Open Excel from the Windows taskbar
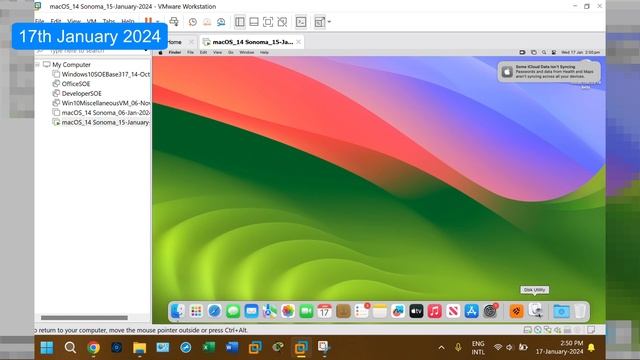The image size is (640, 360). [x=209, y=348]
